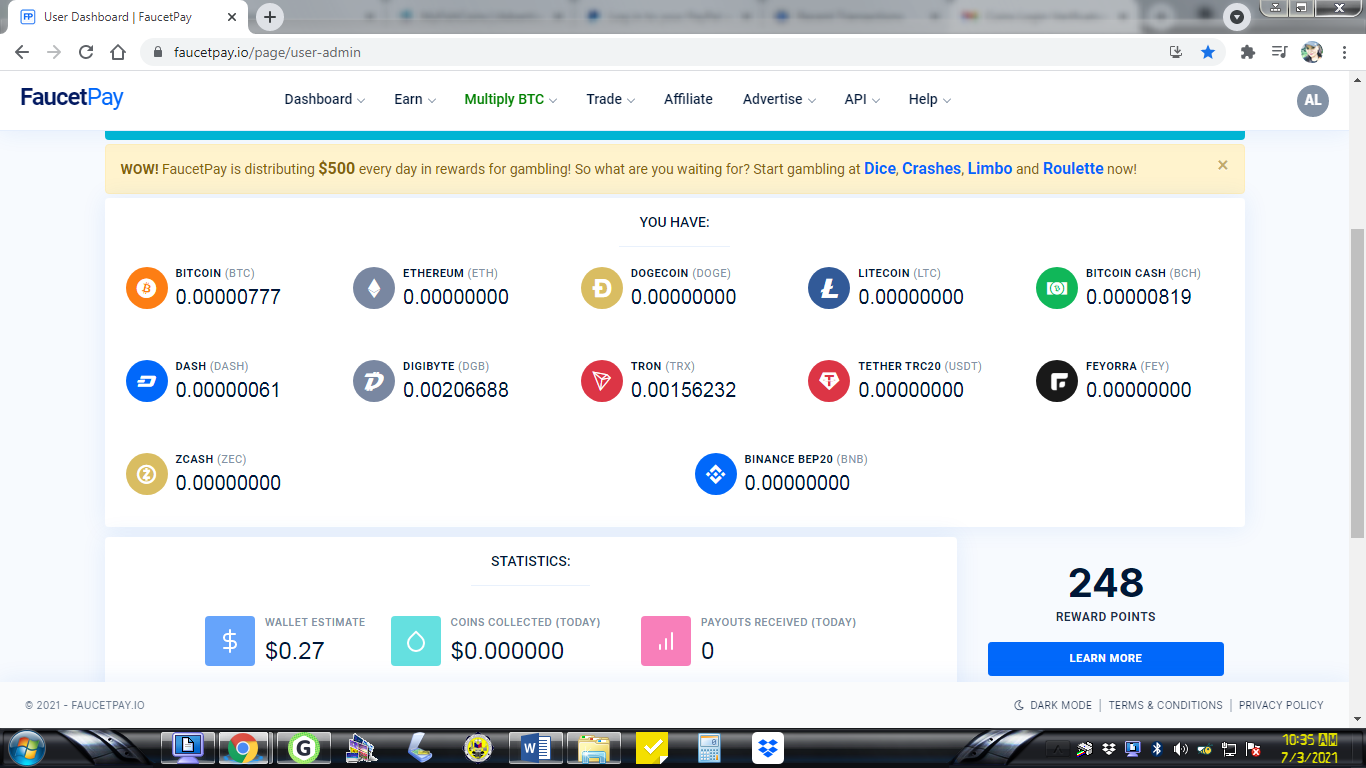The width and height of the screenshot is (1366, 768).
Task: Expand the Trade dropdown menu
Action: (x=611, y=100)
